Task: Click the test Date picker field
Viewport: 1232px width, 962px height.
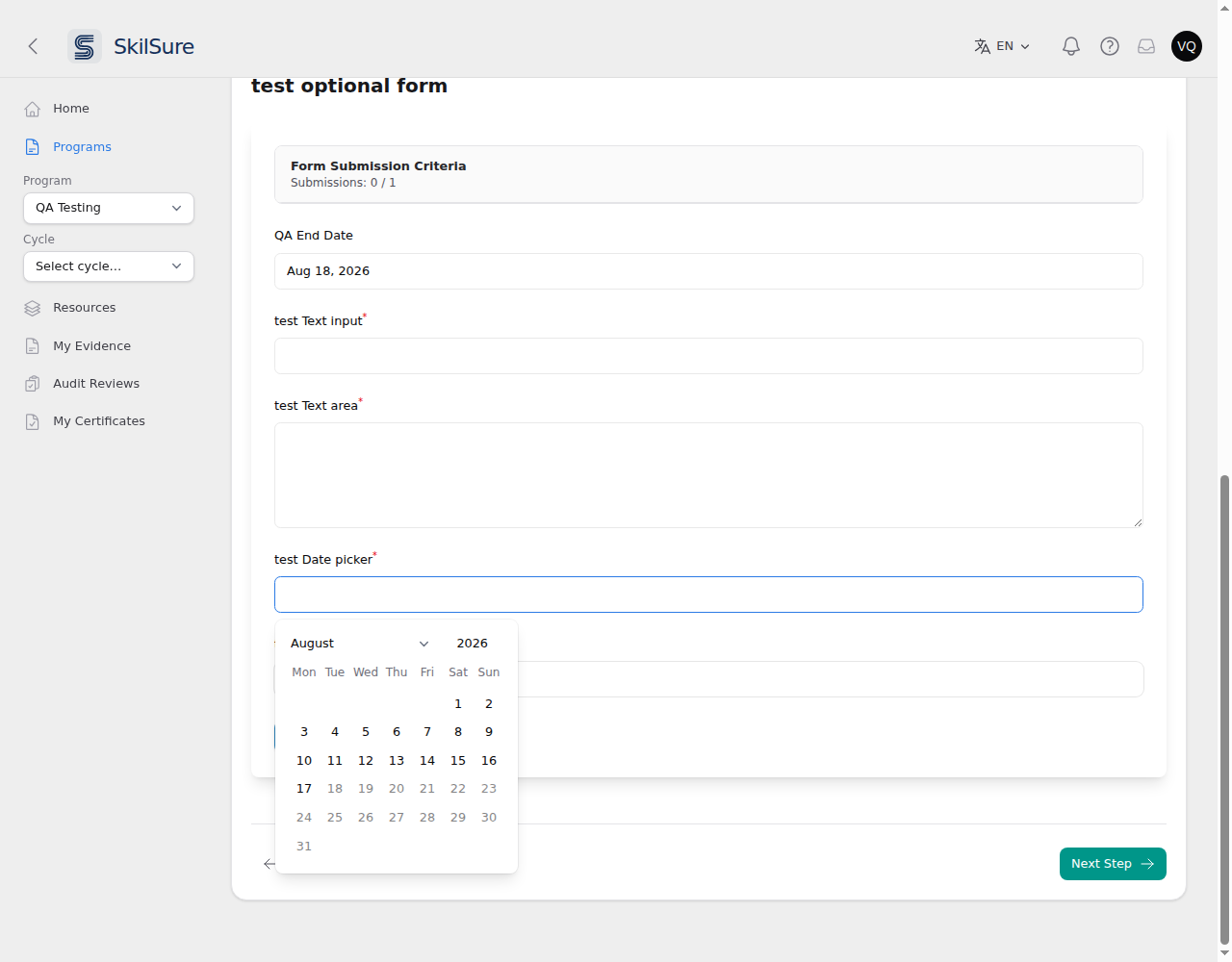Action: coord(708,595)
